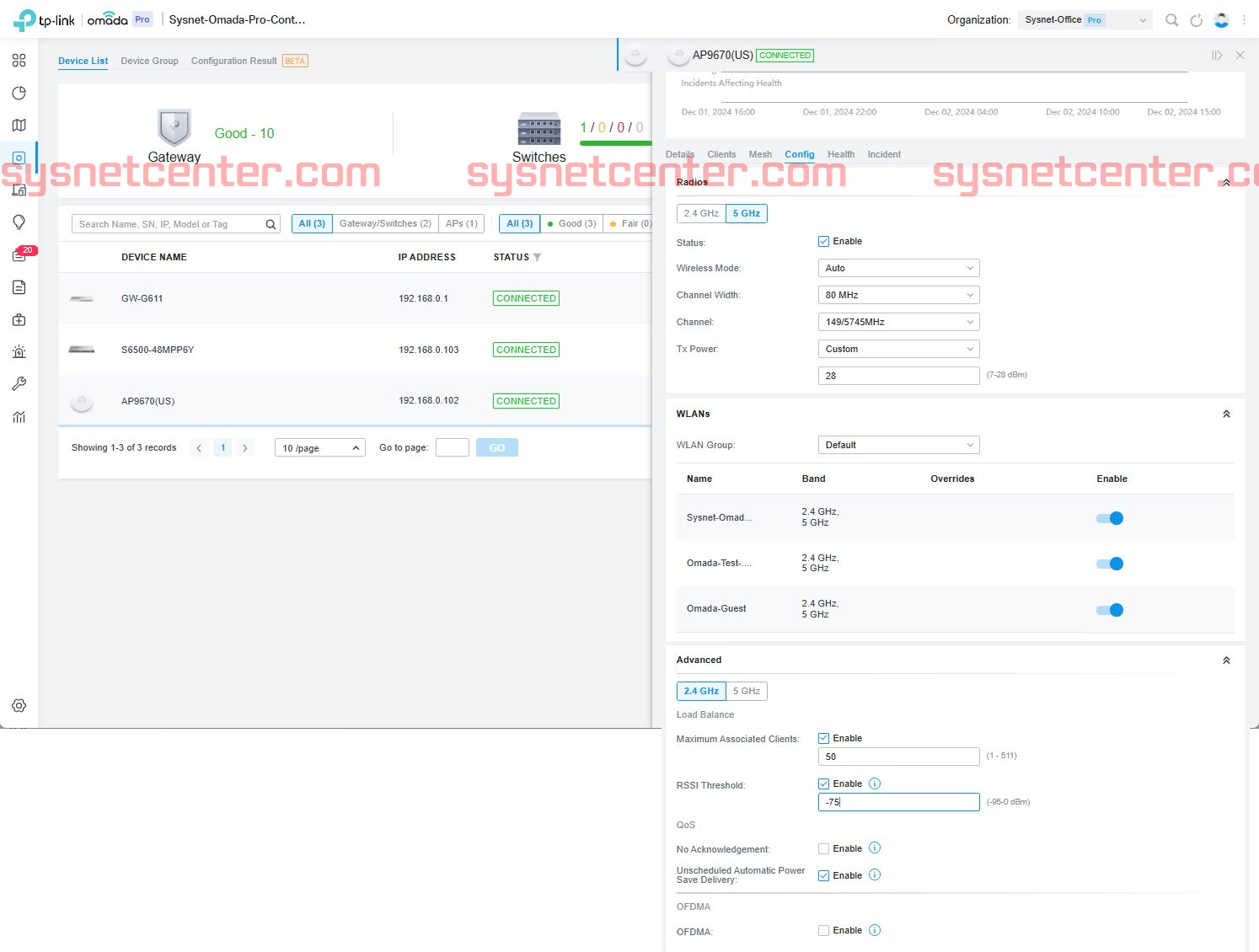Filter status by Good (3)
The image size is (1259, 952).
[x=572, y=223]
